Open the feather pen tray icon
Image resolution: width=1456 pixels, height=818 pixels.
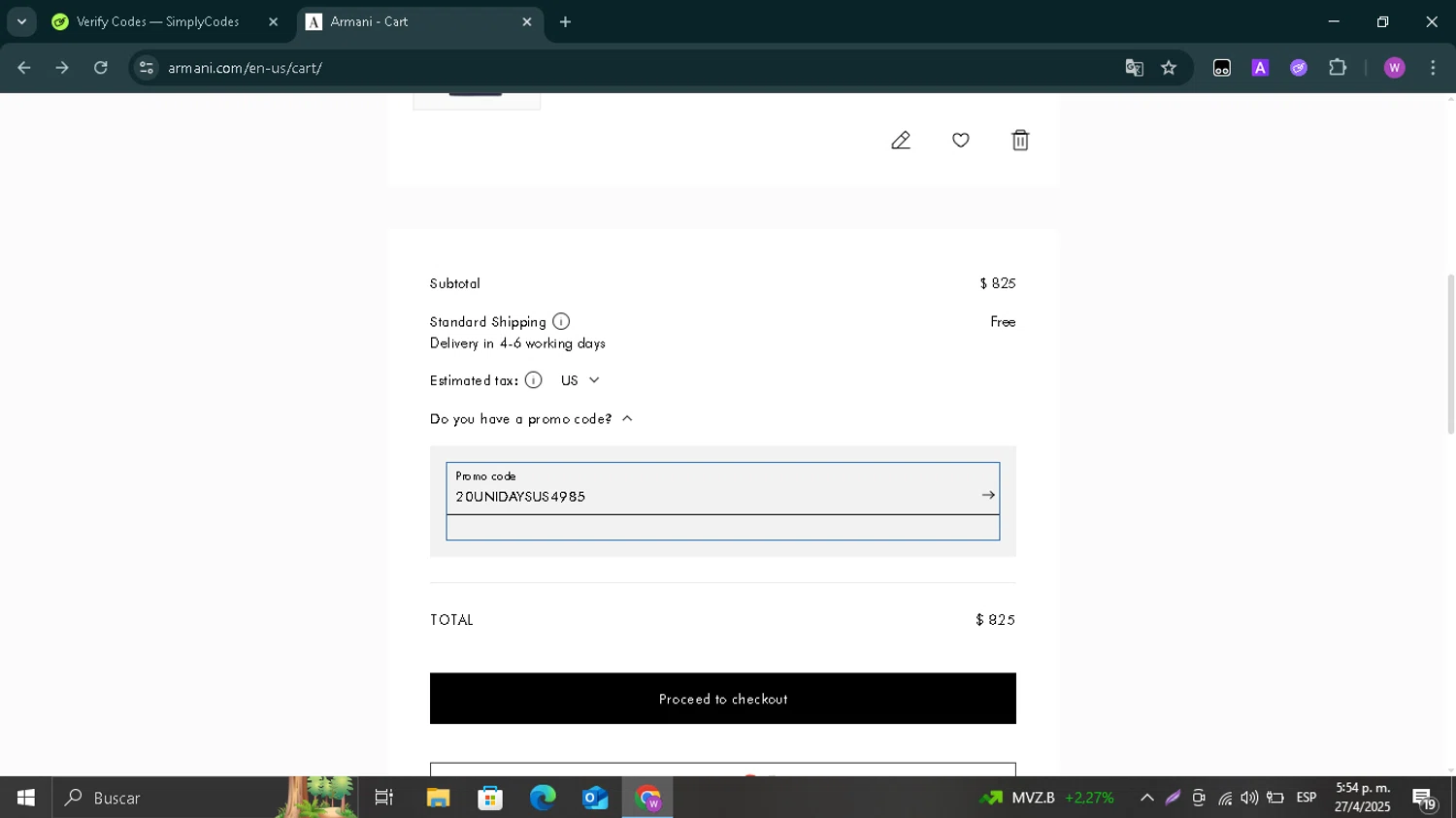pyautogui.click(x=1173, y=798)
